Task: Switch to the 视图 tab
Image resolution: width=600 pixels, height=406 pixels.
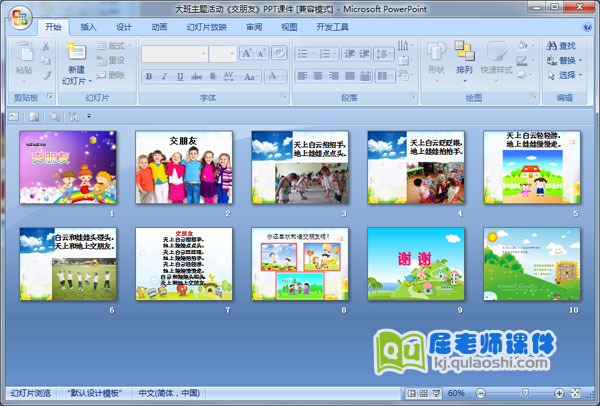Action: (x=289, y=27)
